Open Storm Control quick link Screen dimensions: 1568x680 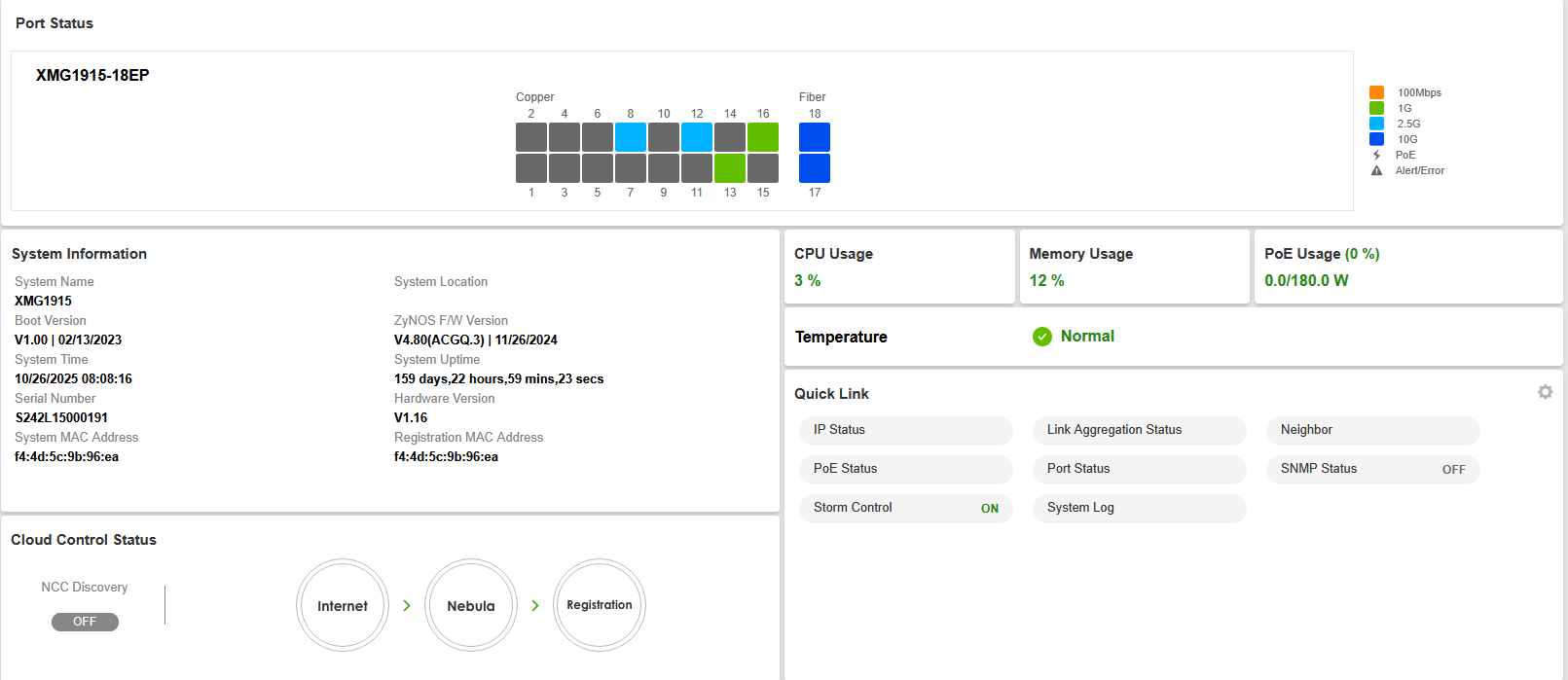coord(906,508)
